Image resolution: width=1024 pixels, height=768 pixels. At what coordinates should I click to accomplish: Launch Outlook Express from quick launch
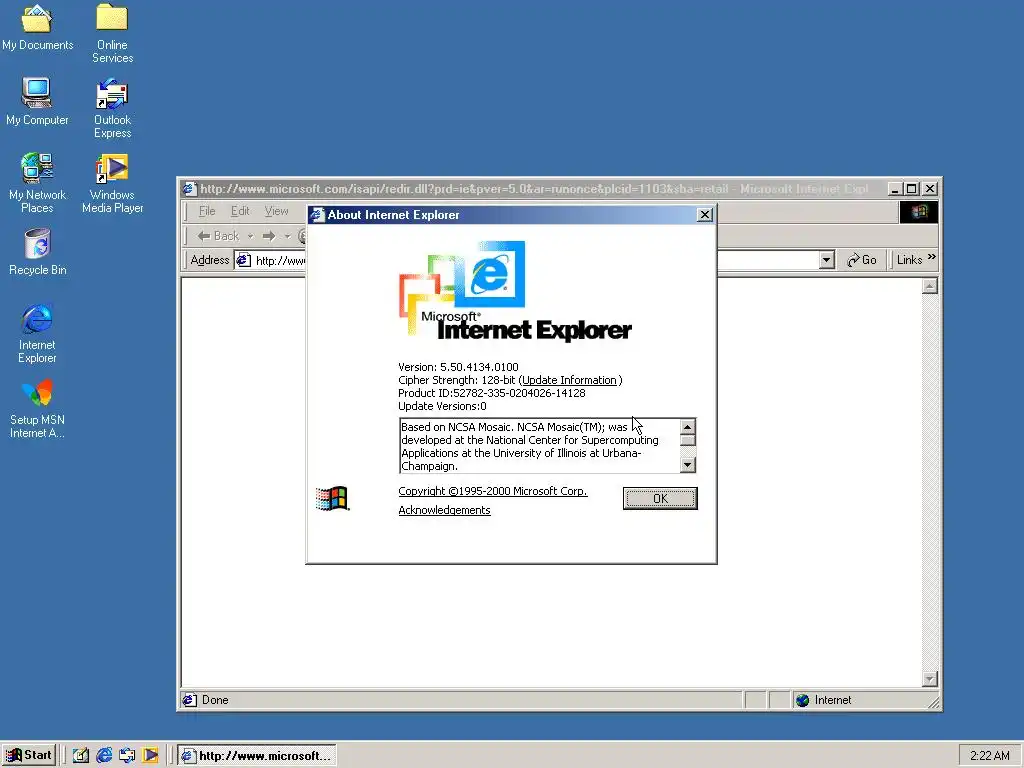(x=127, y=755)
